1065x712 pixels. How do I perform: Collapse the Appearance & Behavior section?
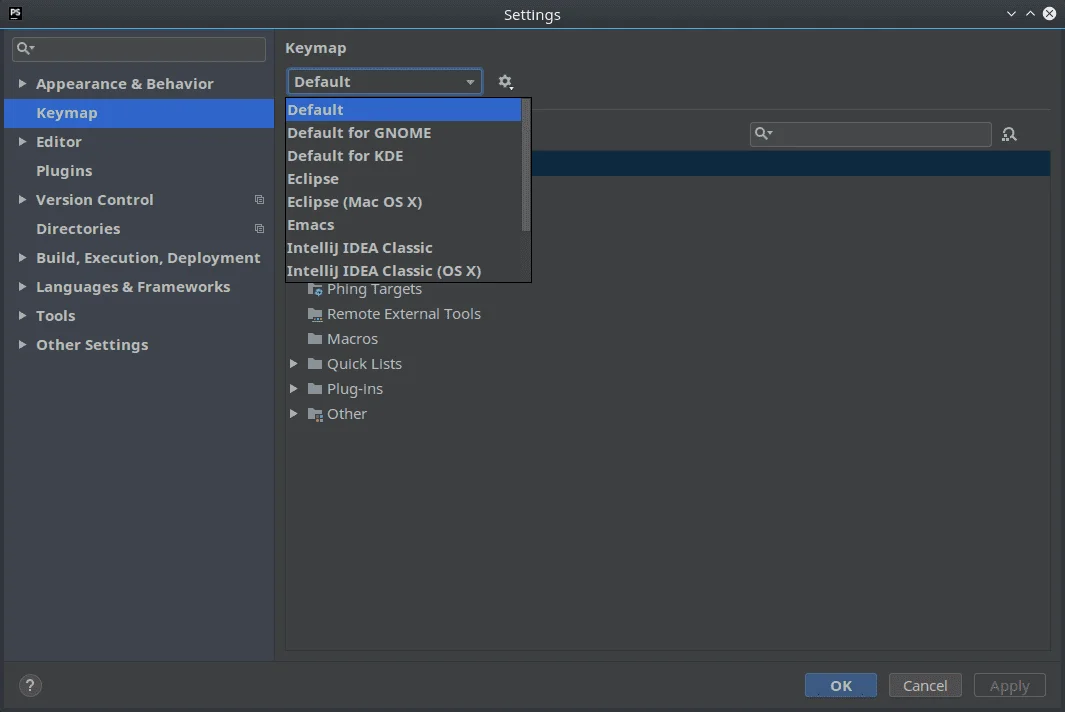pos(23,84)
